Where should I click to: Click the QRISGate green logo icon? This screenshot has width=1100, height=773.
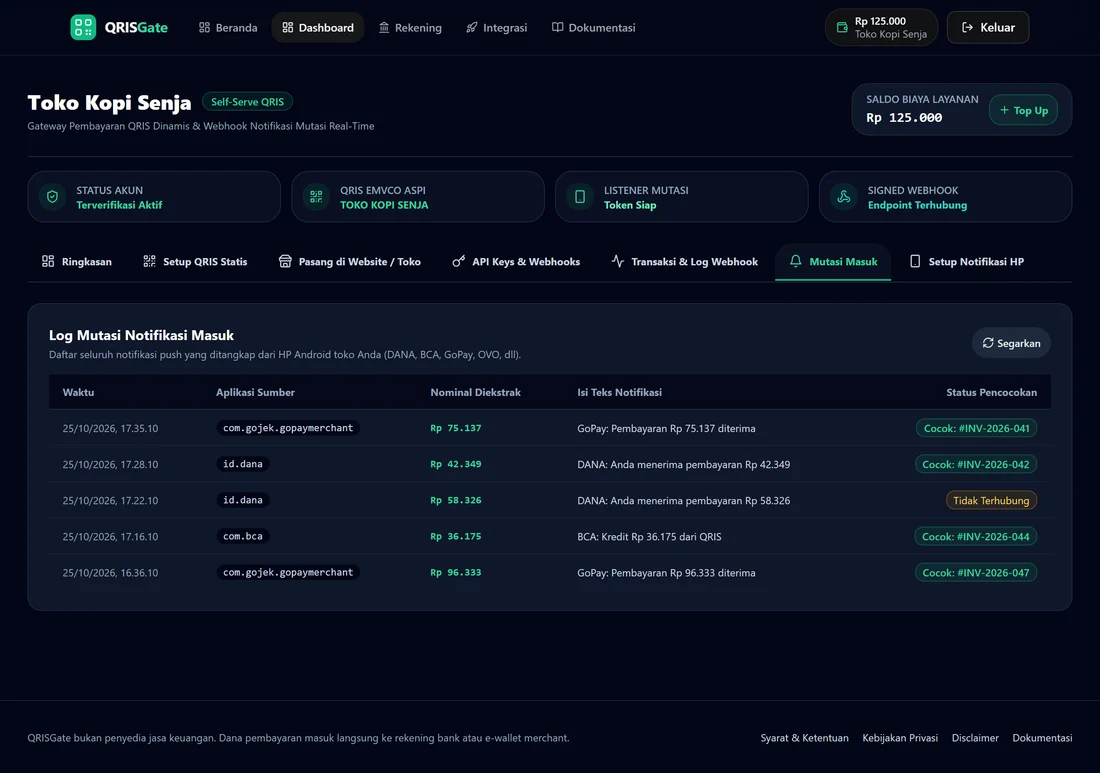(83, 27)
